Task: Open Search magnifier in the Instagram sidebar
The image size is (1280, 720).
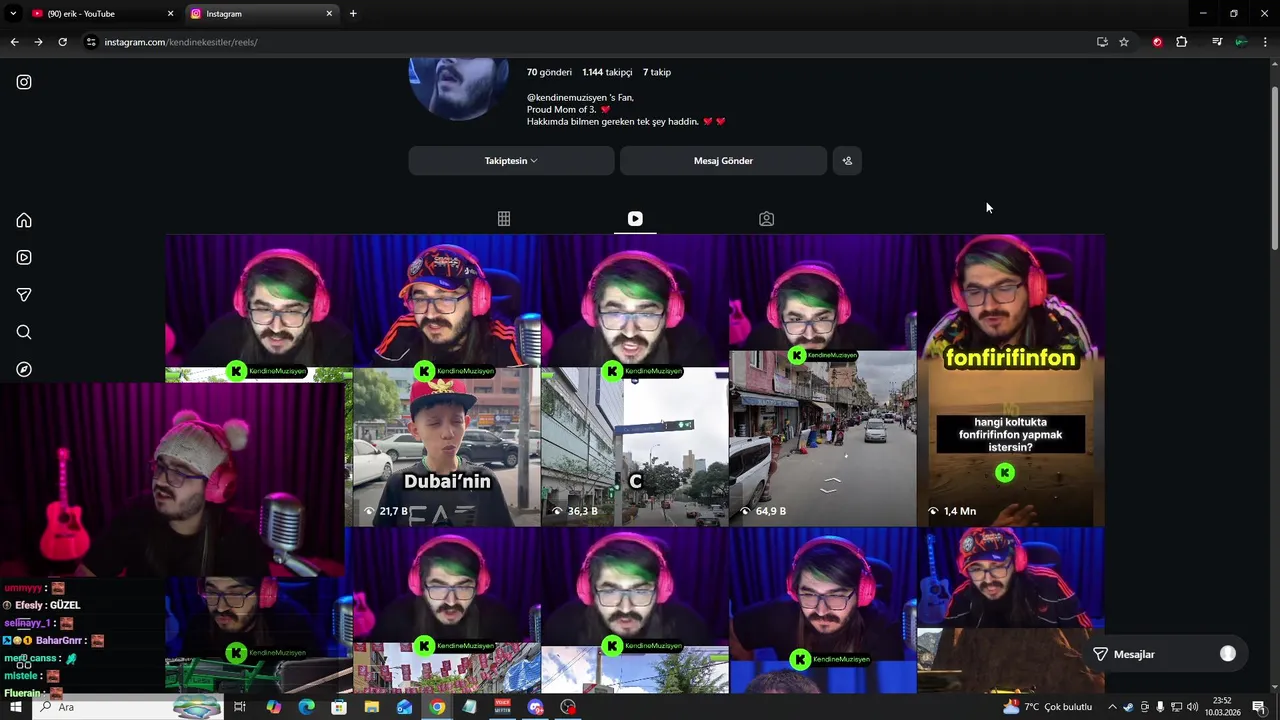Action: (24, 332)
